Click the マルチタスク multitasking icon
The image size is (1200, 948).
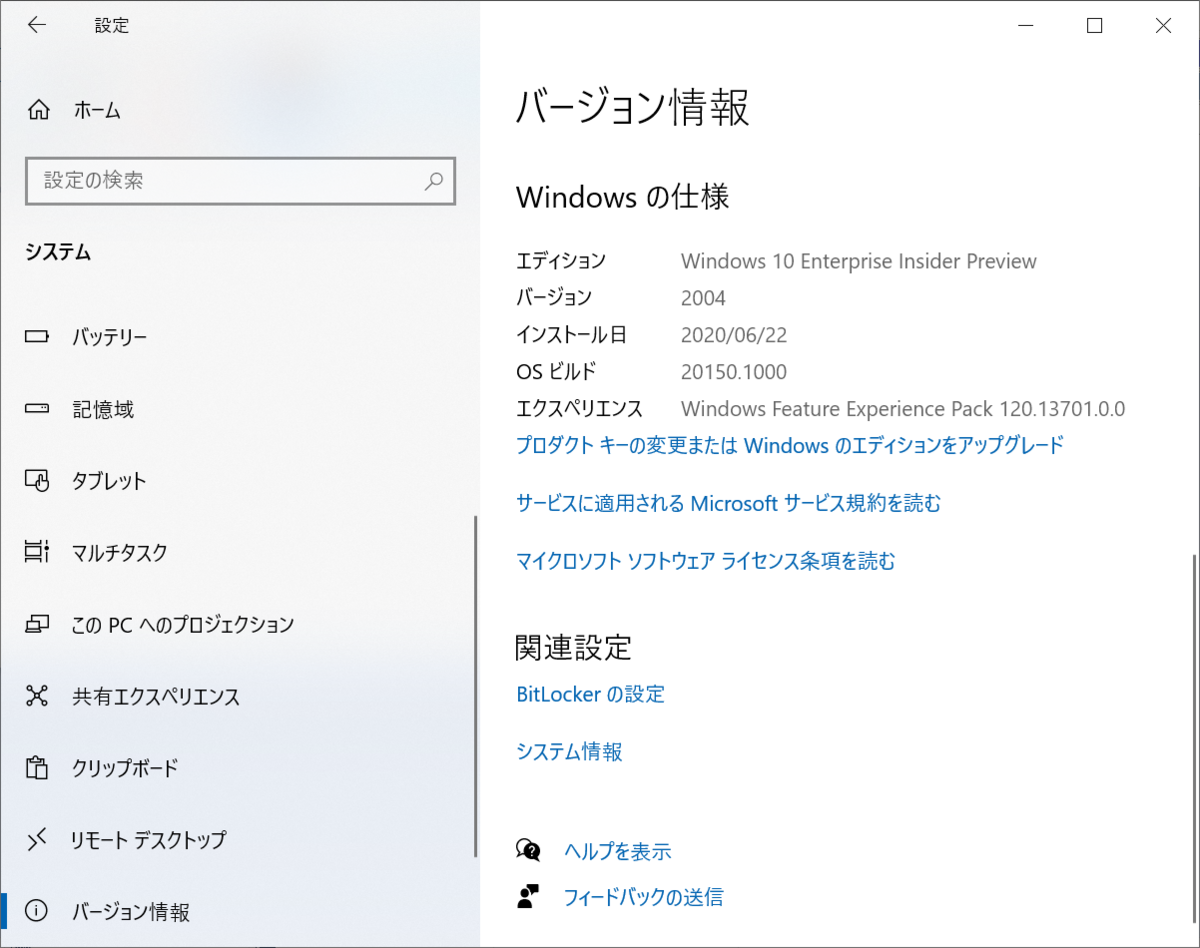tap(37, 552)
